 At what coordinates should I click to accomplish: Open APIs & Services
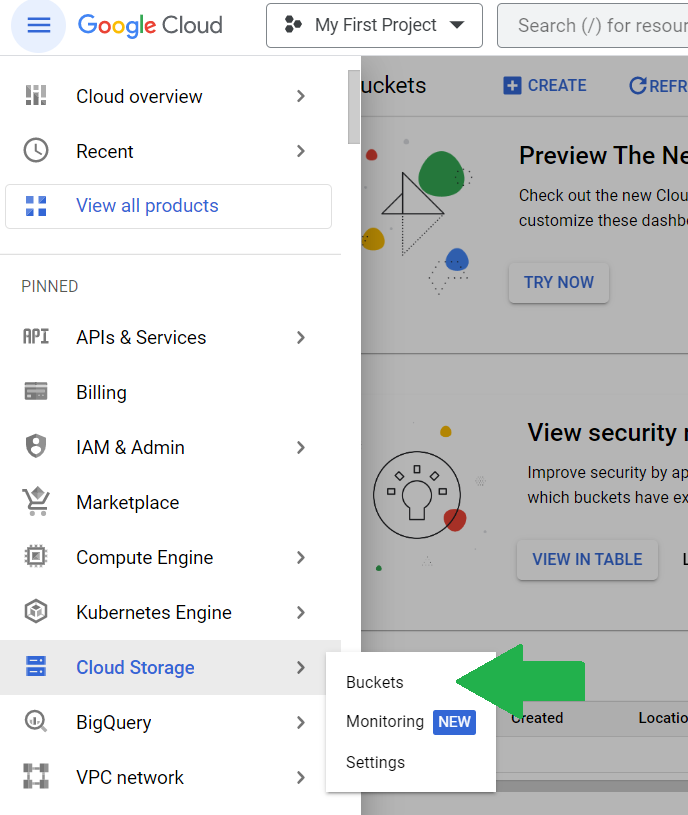141,338
